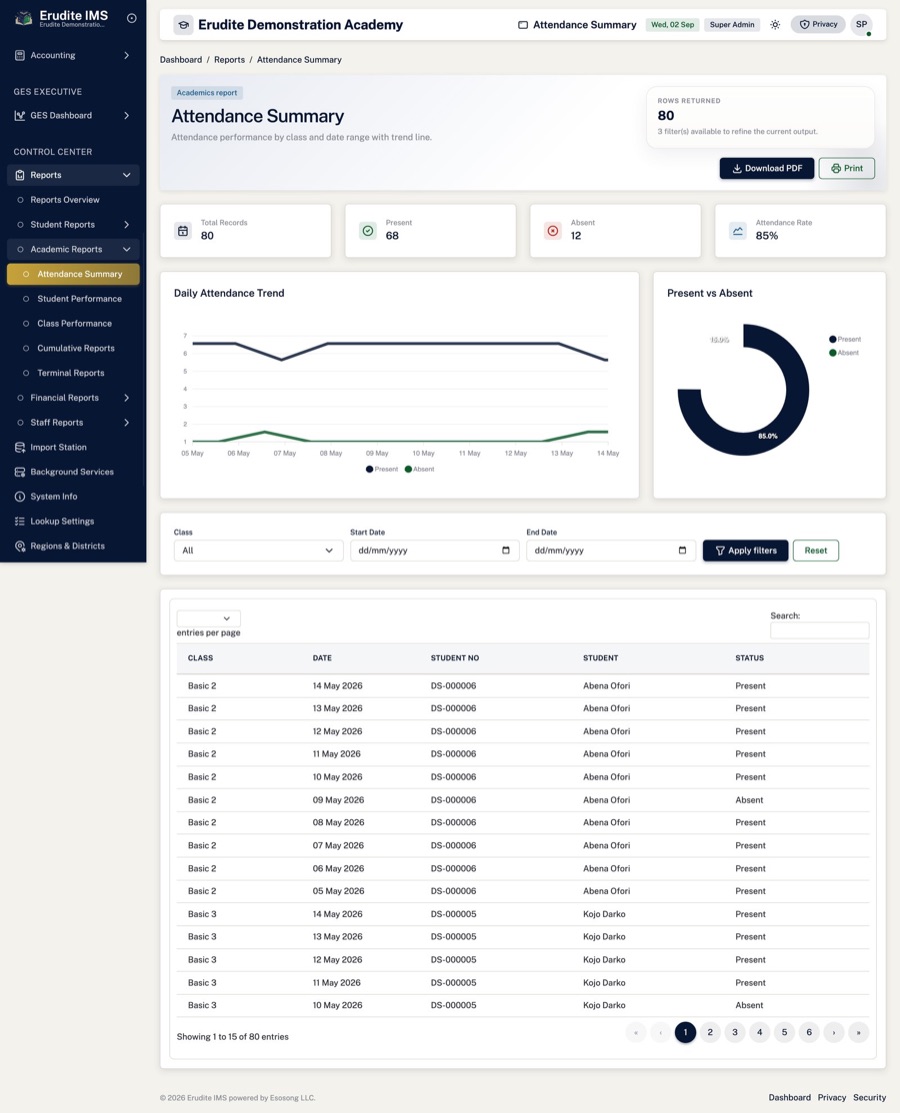Image resolution: width=900 pixels, height=1113 pixels.
Task: Collapse sidebar using circle icon beside Erudite IMS
Action: tap(131, 18)
